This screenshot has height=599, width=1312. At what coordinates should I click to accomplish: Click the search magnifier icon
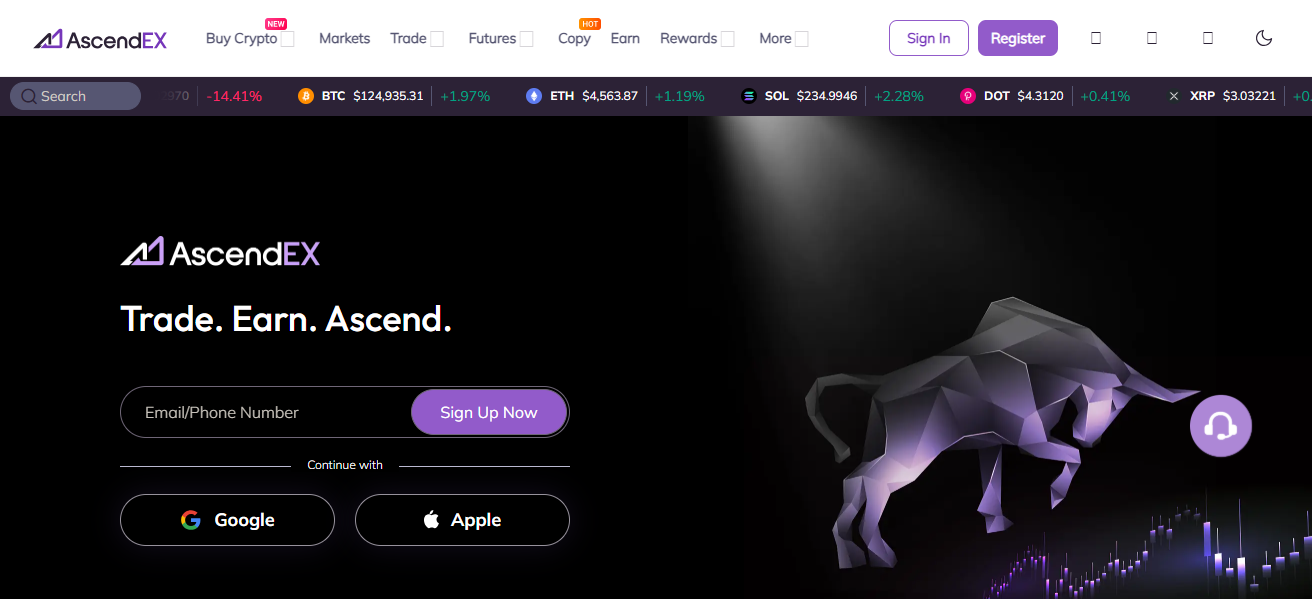click(x=28, y=96)
